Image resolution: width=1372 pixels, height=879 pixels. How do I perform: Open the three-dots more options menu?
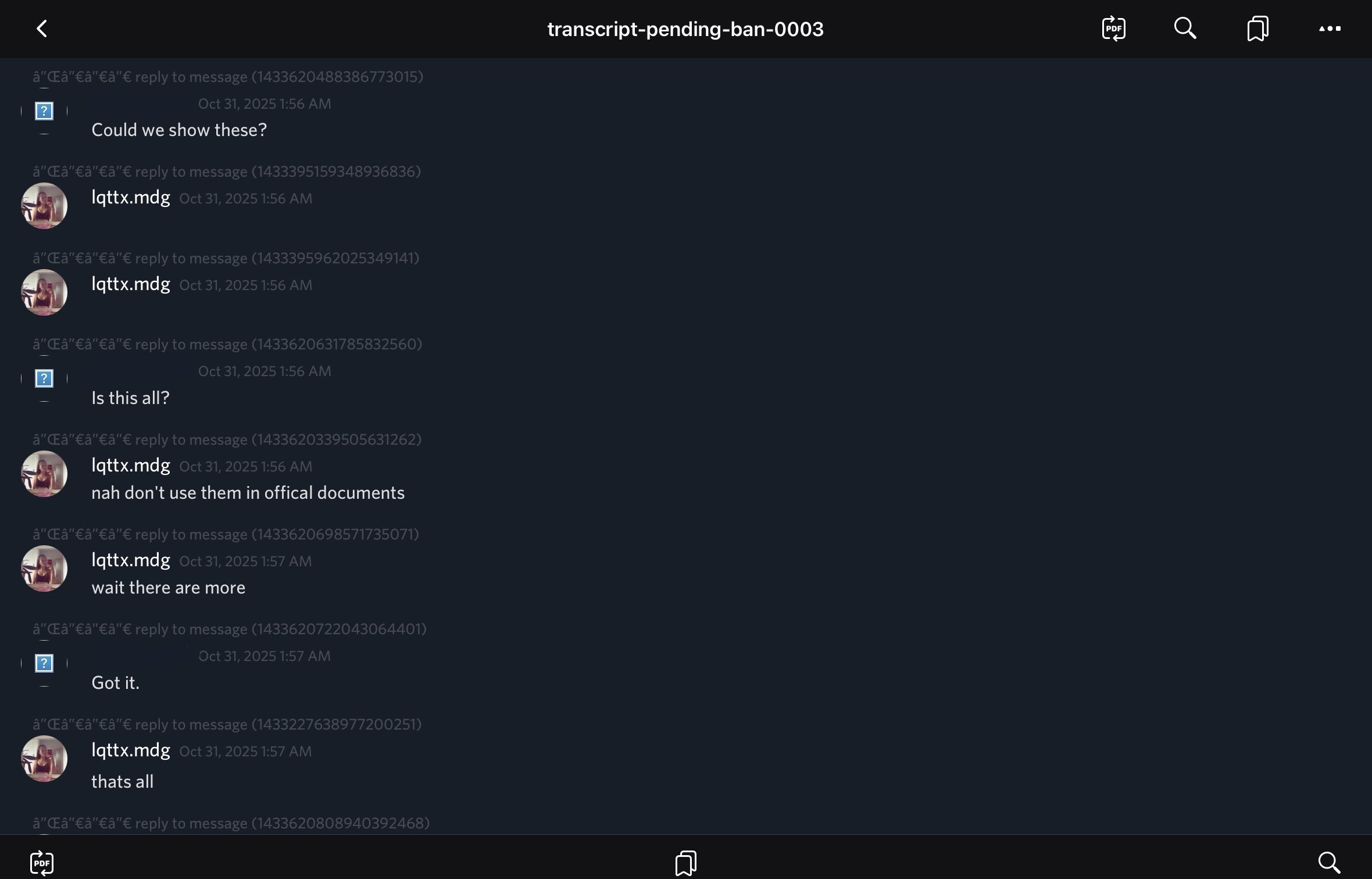click(1330, 28)
